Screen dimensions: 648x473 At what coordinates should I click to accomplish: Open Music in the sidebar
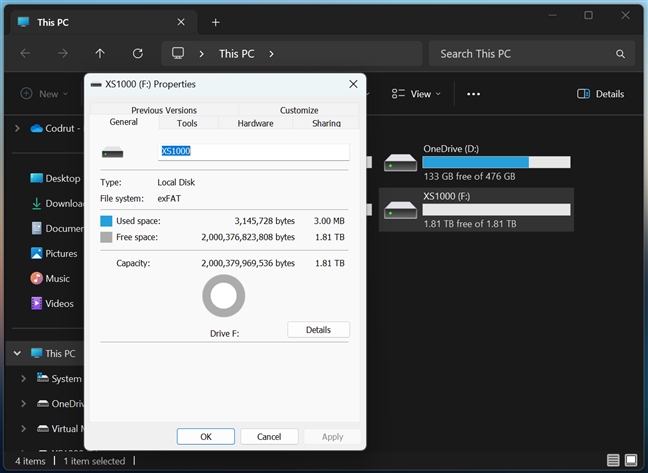tap(50, 278)
